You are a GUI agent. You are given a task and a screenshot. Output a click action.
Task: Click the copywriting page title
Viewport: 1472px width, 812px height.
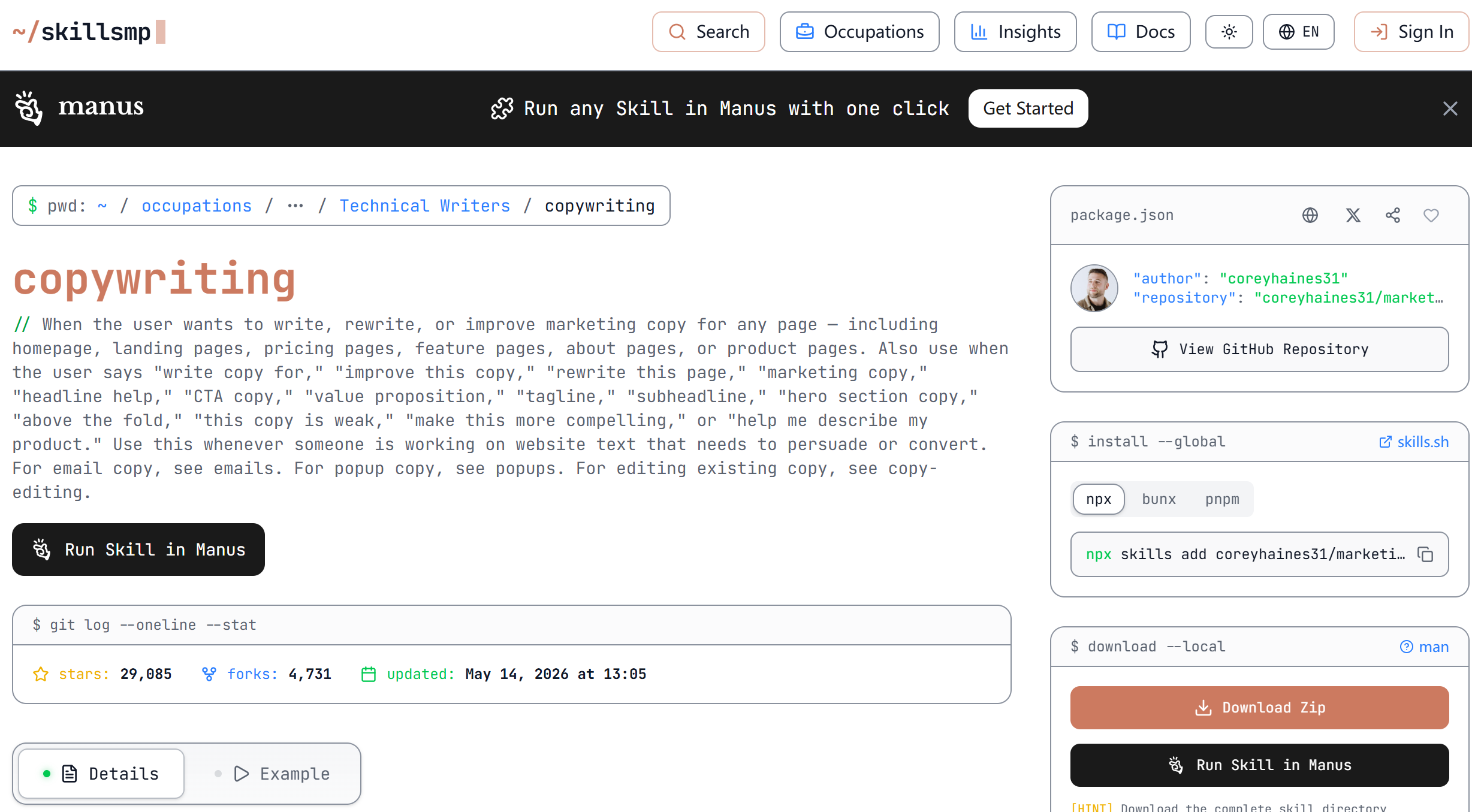[x=155, y=279]
